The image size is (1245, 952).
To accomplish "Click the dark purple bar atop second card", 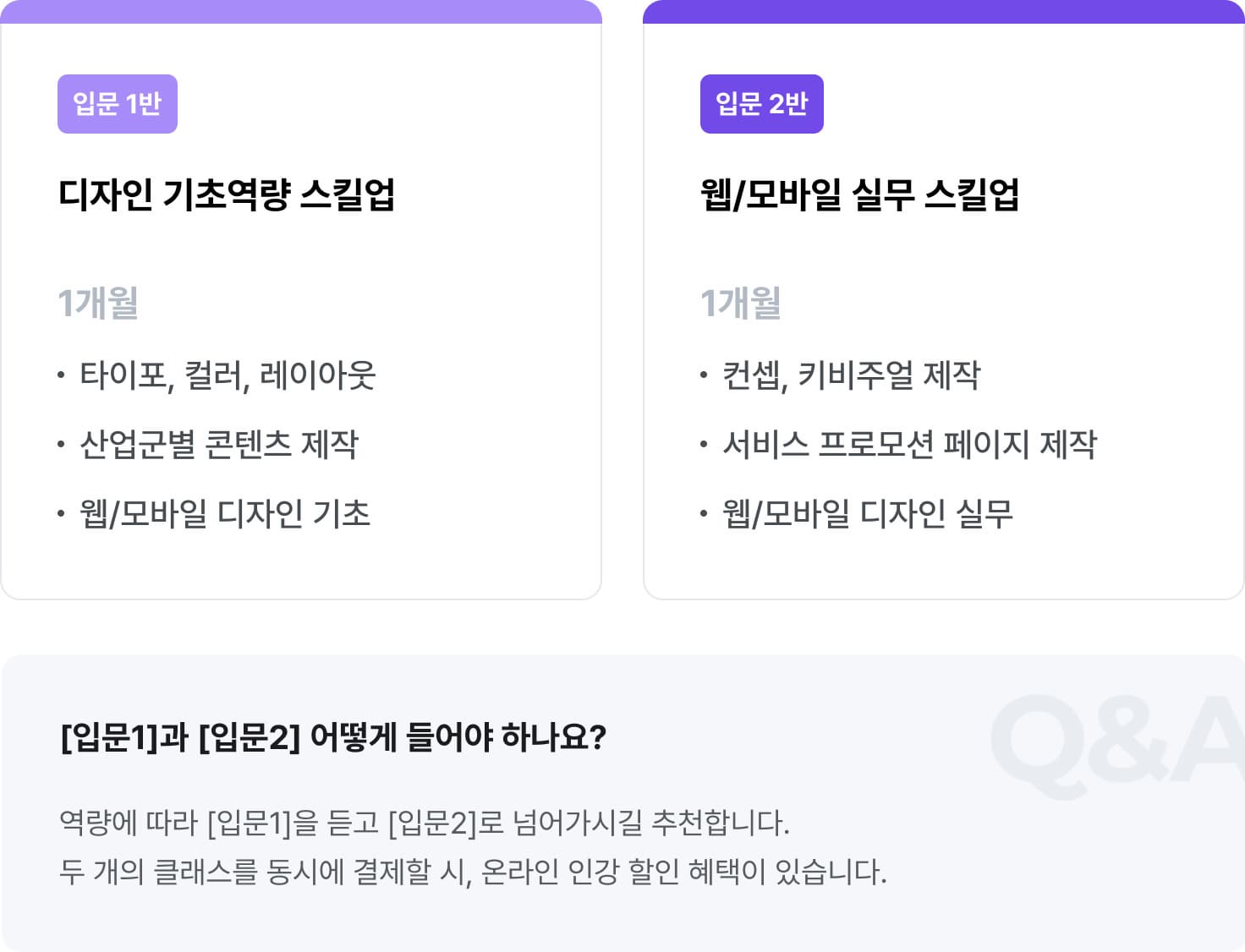I will [943, 12].
